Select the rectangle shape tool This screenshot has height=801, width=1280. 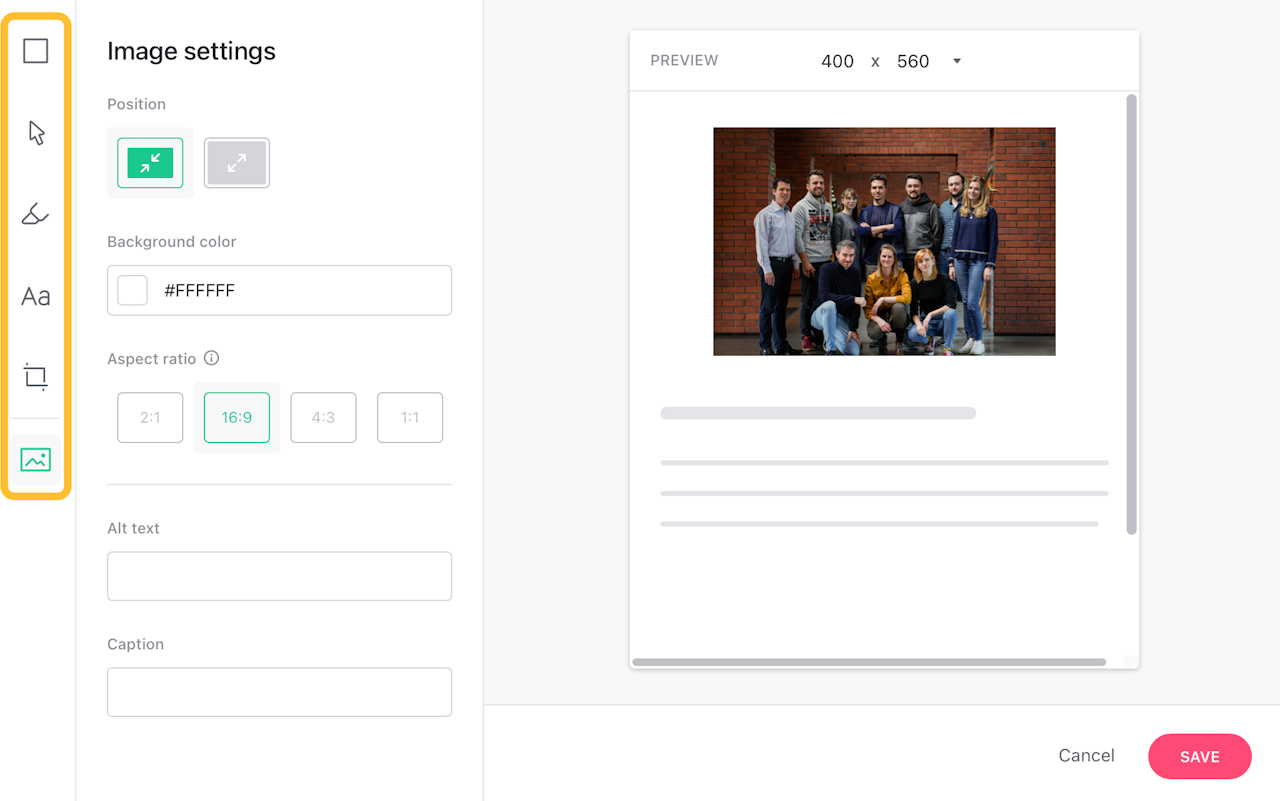(x=35, y=50)
